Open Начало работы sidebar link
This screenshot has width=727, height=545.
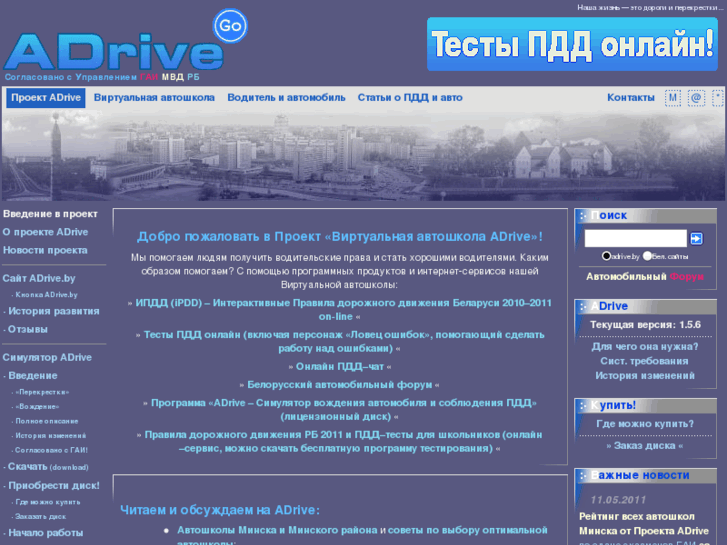coord(46,533)
